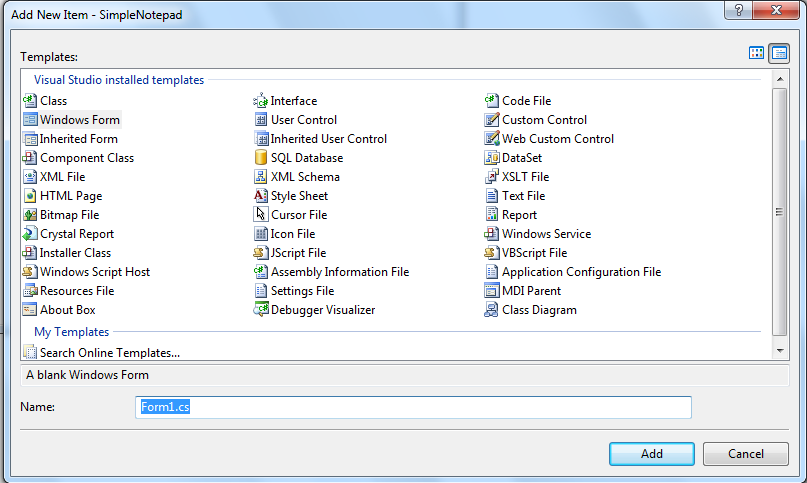The width and height of the screenshot is (807, 483).
Task: Select the User Control icon
Action: click(x=261, y=119)
